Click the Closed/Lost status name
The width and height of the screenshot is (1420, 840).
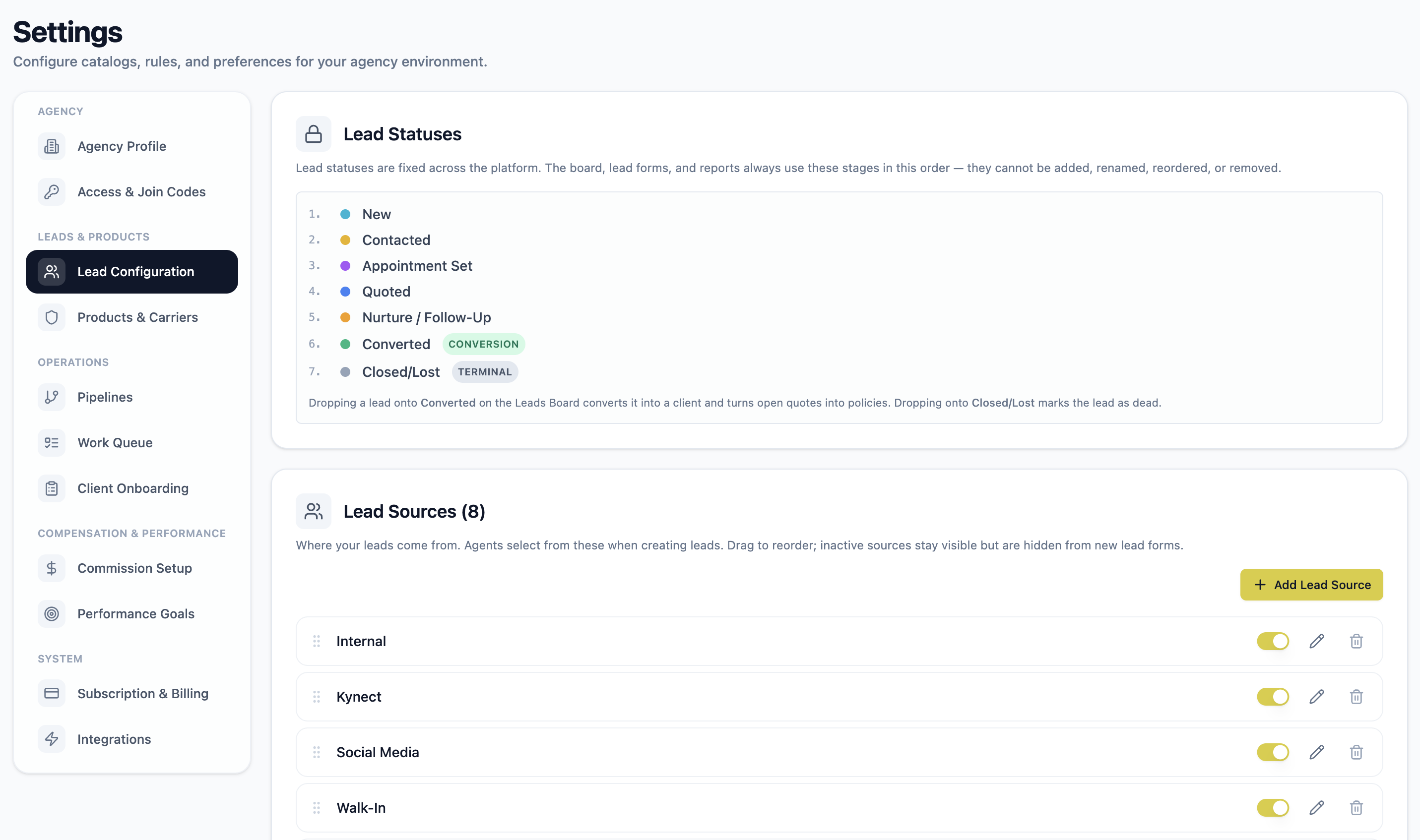401,372
